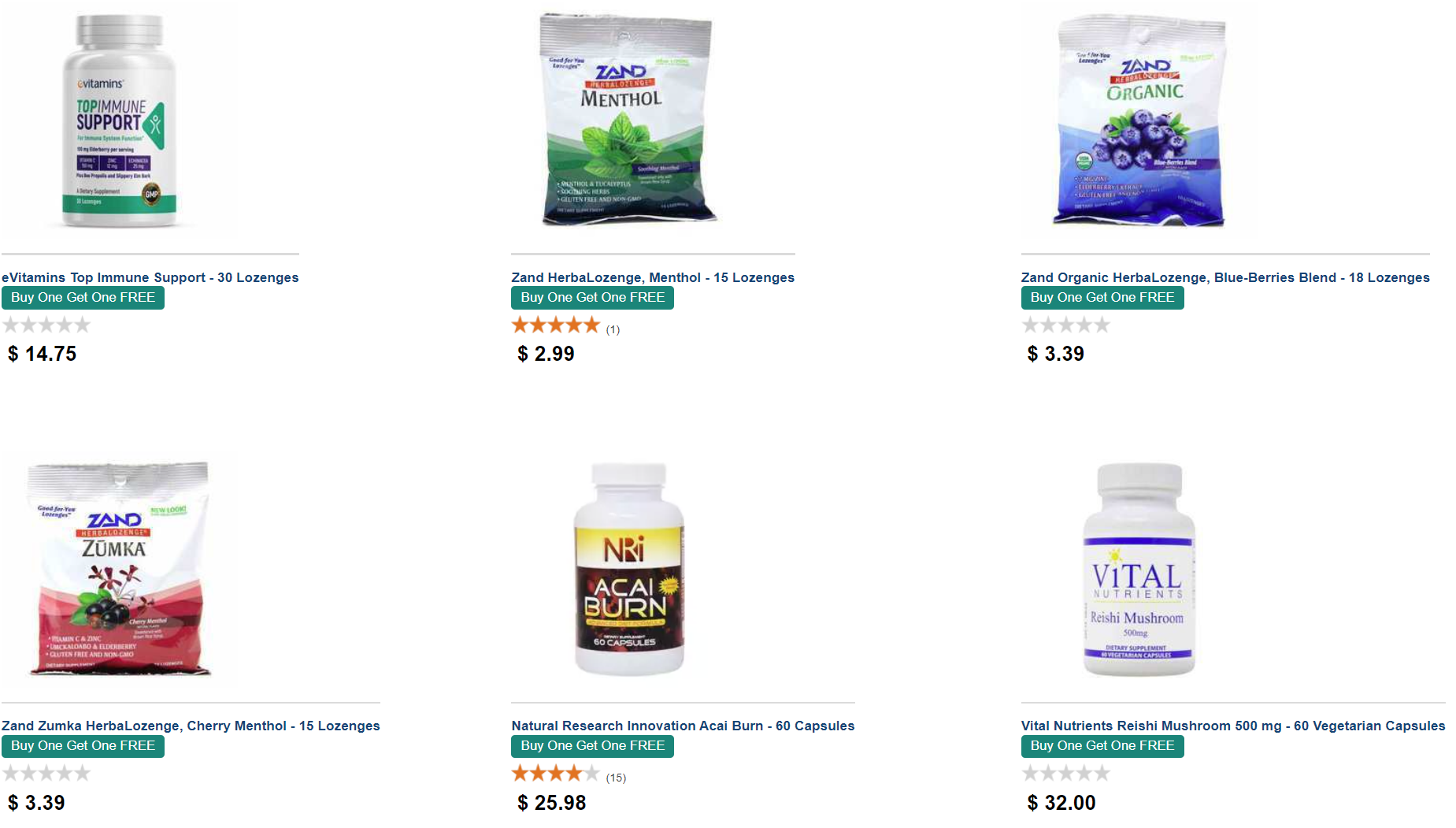Viewport: 1456px width, 828px height.
Task: Click empty star rating under Zand Zumka
Action: point(46,773)
